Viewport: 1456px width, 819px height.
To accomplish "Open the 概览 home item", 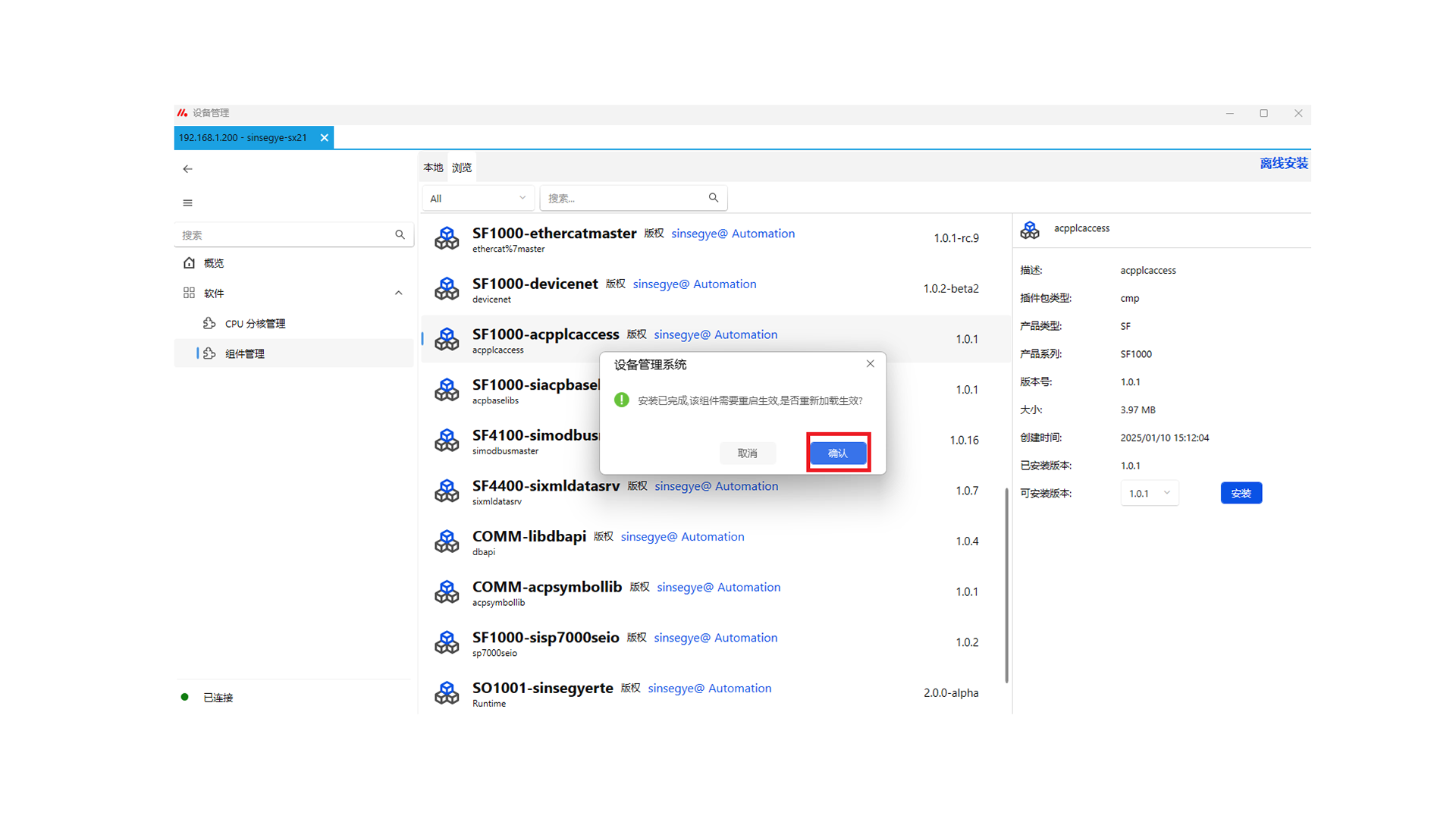I will click(213, 263).
